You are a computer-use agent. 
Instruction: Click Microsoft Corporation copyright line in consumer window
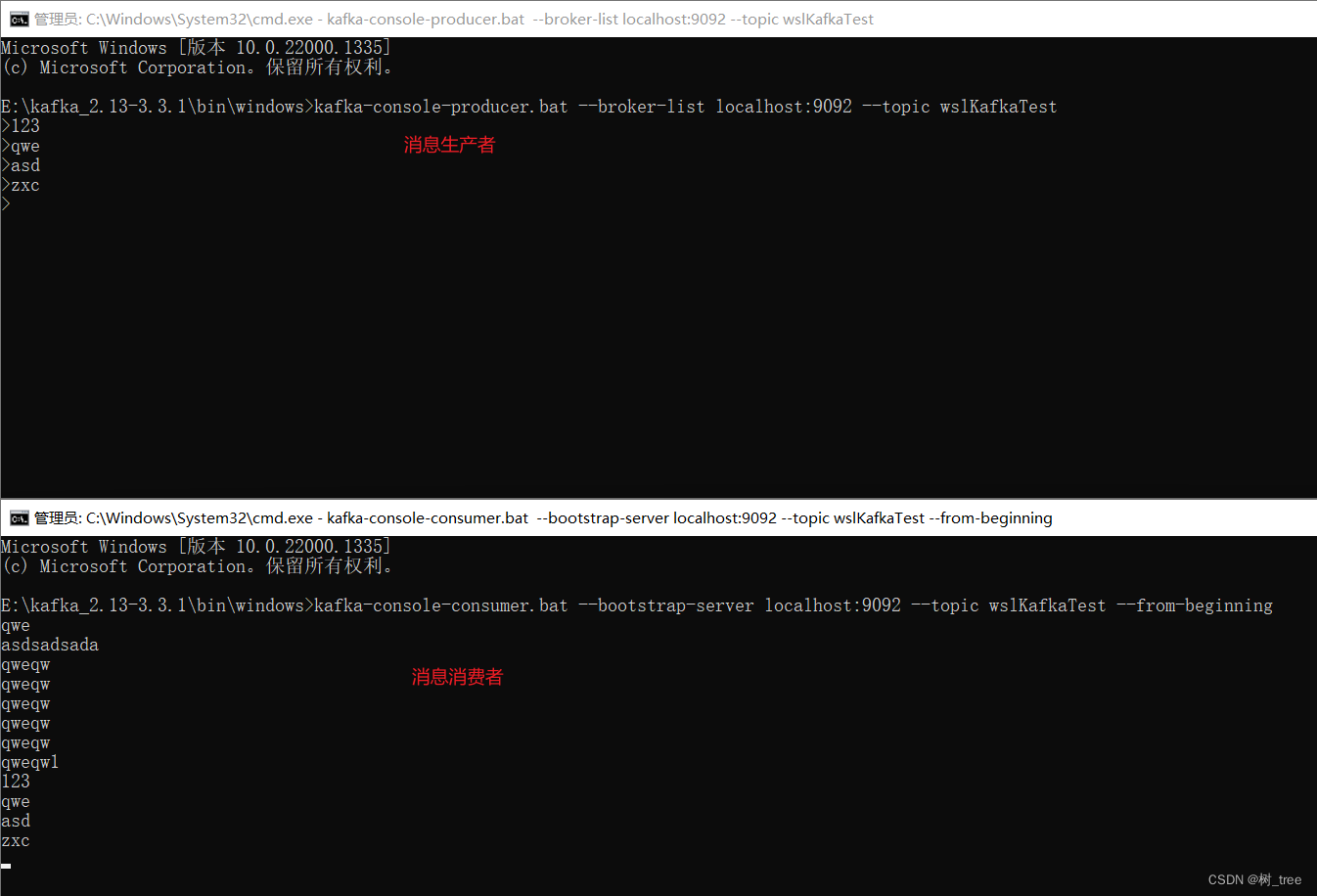point(198,566)
